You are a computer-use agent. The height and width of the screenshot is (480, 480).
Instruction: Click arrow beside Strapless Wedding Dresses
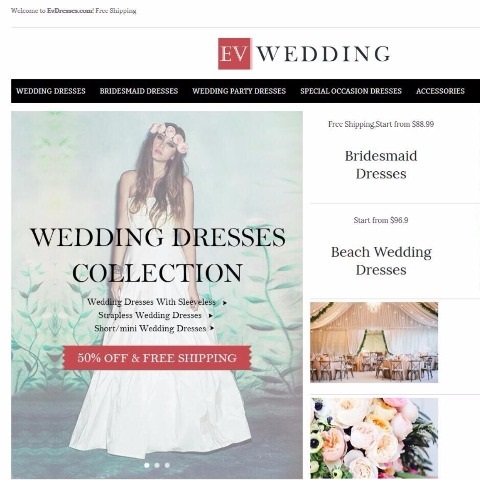[x=210, y=315]
